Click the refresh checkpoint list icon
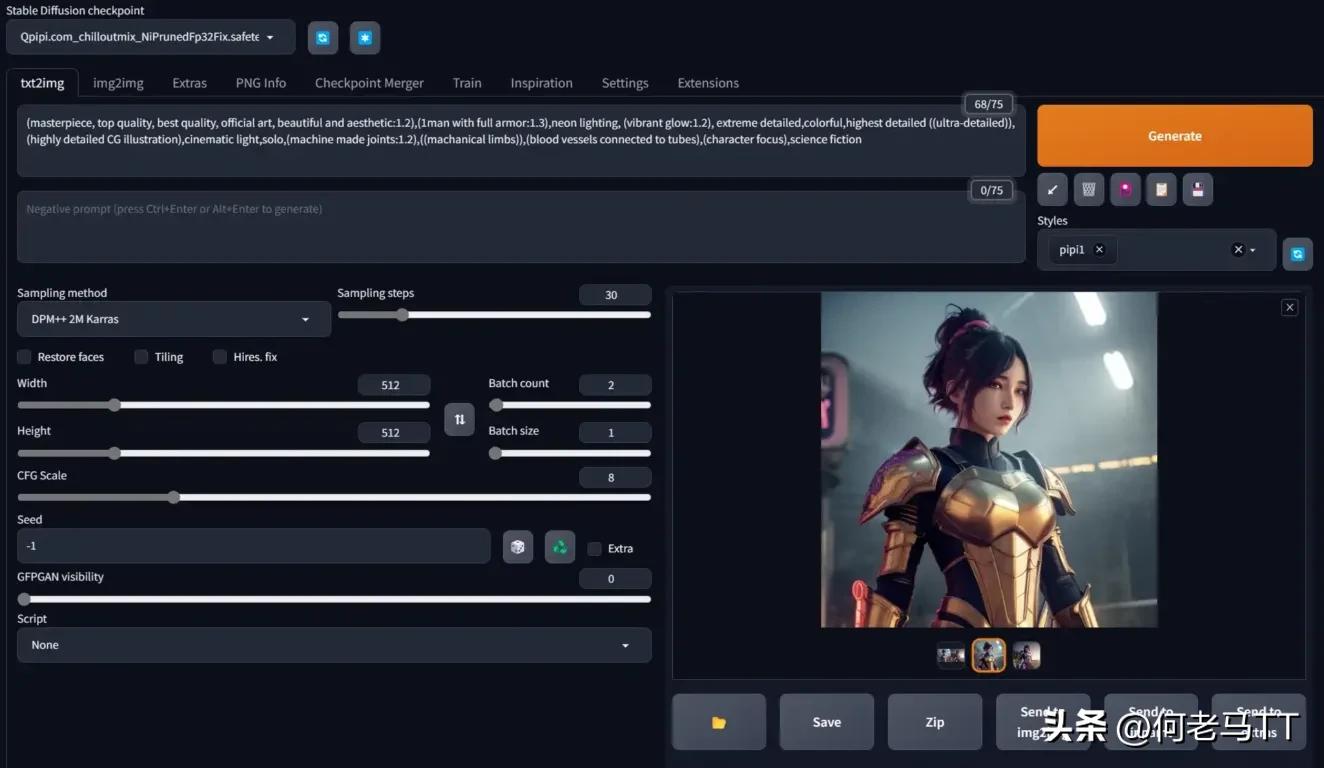Image resolution: width=1324 pixels, height=768 pixels. pos(323,37)
